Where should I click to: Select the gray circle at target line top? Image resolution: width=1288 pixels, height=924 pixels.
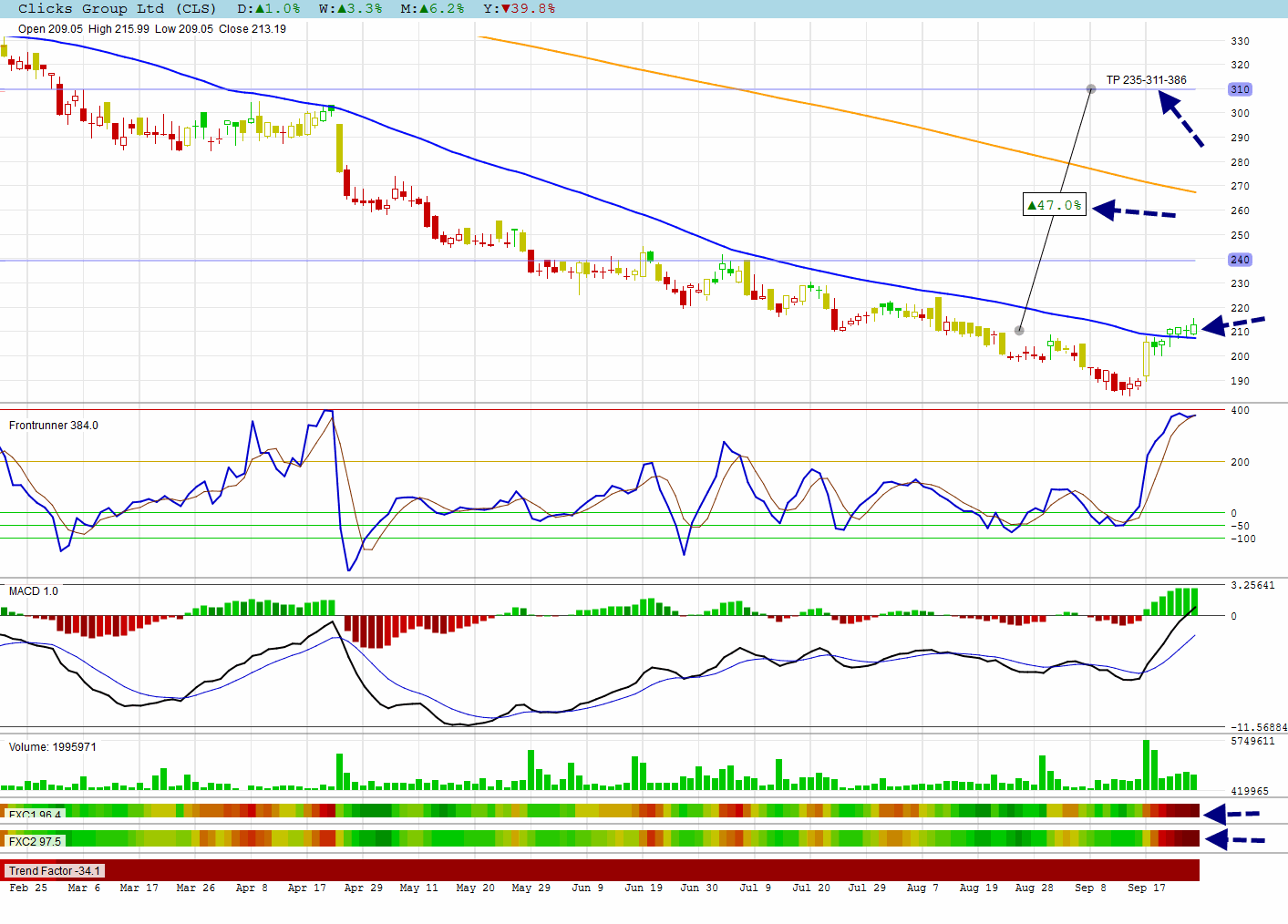(x=1091, y=89)
